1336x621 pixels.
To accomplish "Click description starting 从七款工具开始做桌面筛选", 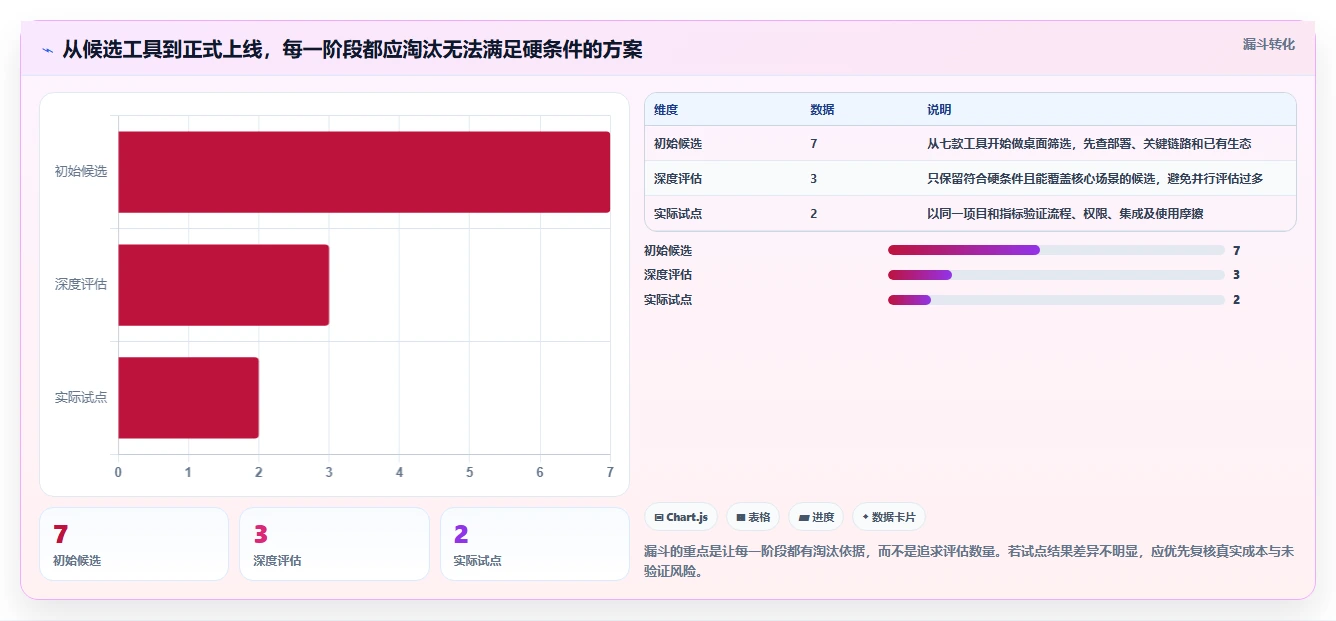I will tap(1089, 144).
